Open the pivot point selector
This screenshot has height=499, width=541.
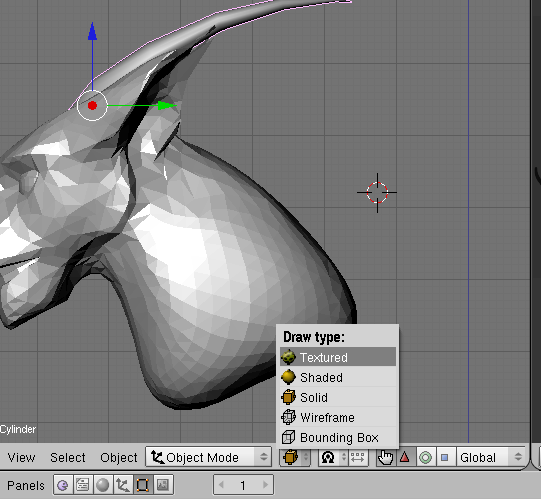(x=333, y=457)
